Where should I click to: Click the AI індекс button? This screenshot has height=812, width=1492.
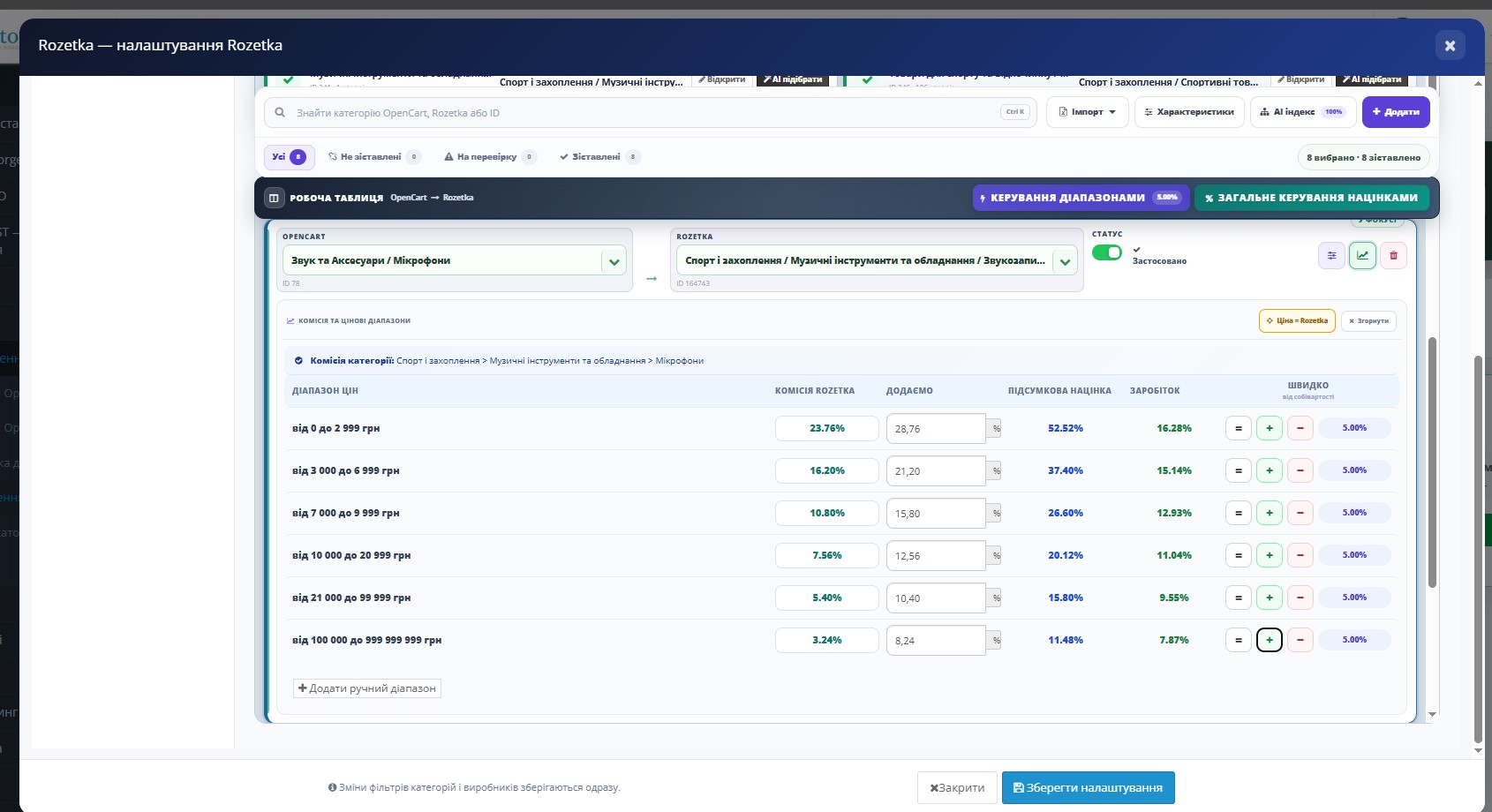(x=1303, y=112)
